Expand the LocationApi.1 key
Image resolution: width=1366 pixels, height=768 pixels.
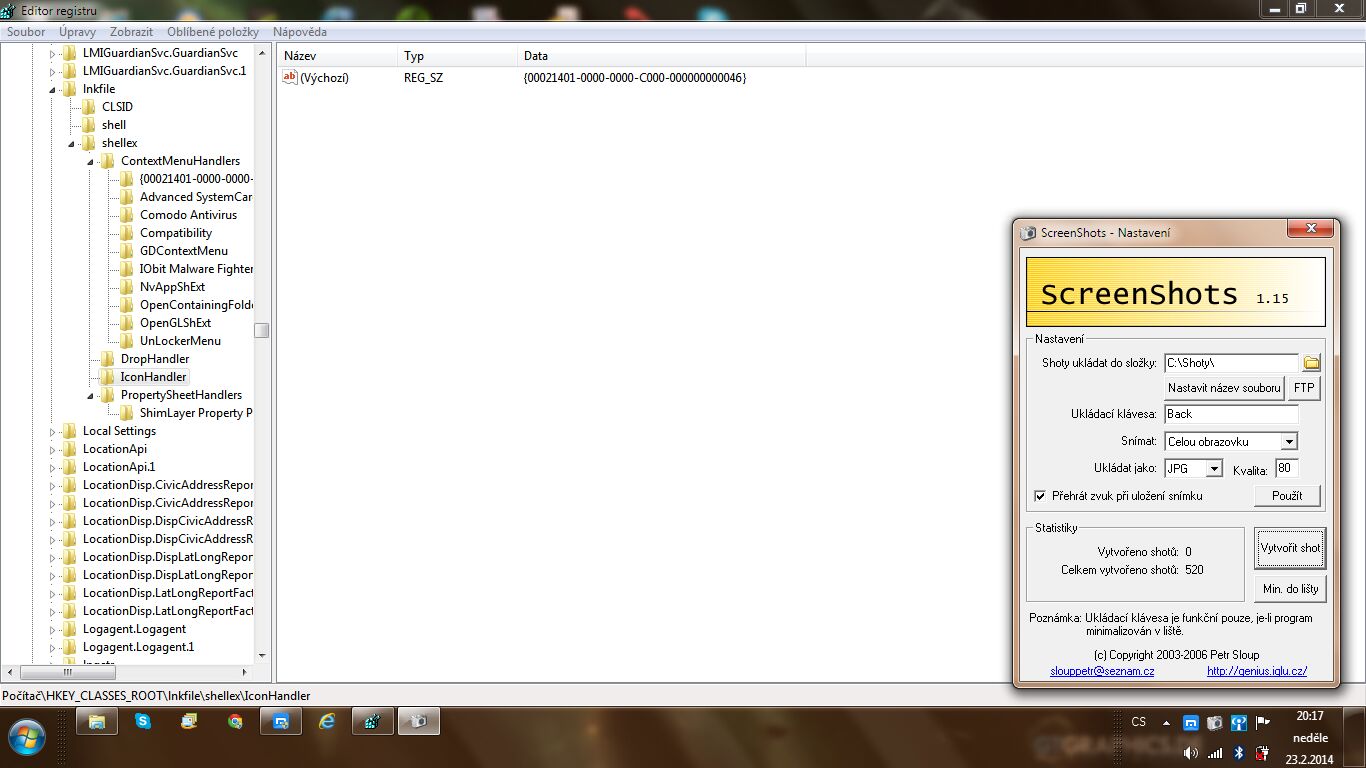pos(54,467)
